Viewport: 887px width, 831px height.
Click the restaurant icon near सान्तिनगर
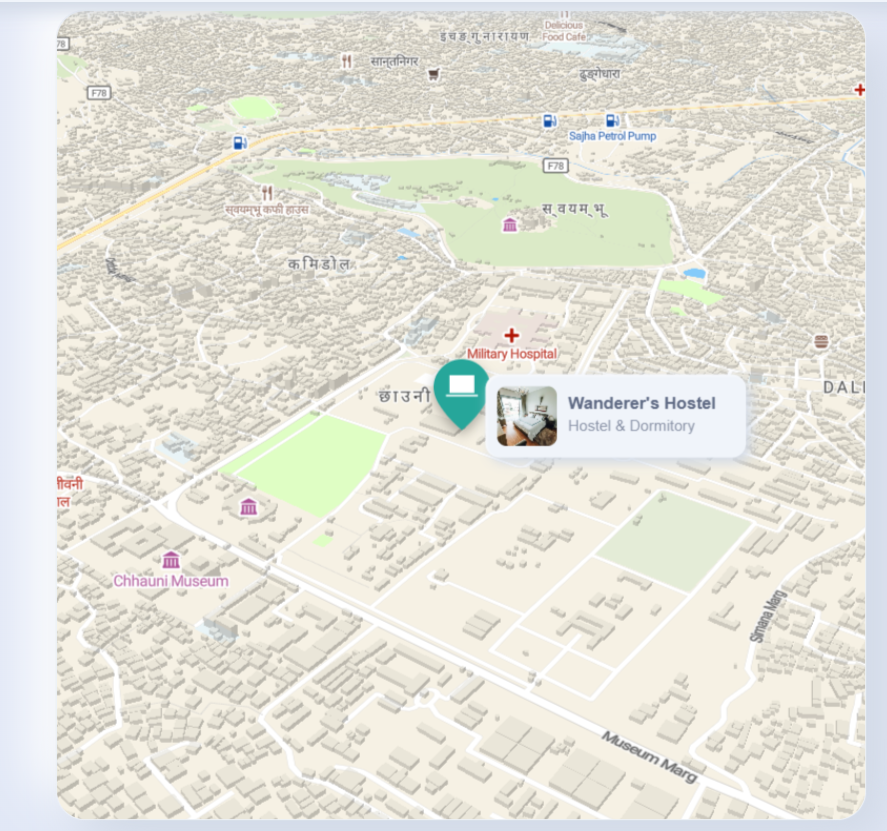347,58
